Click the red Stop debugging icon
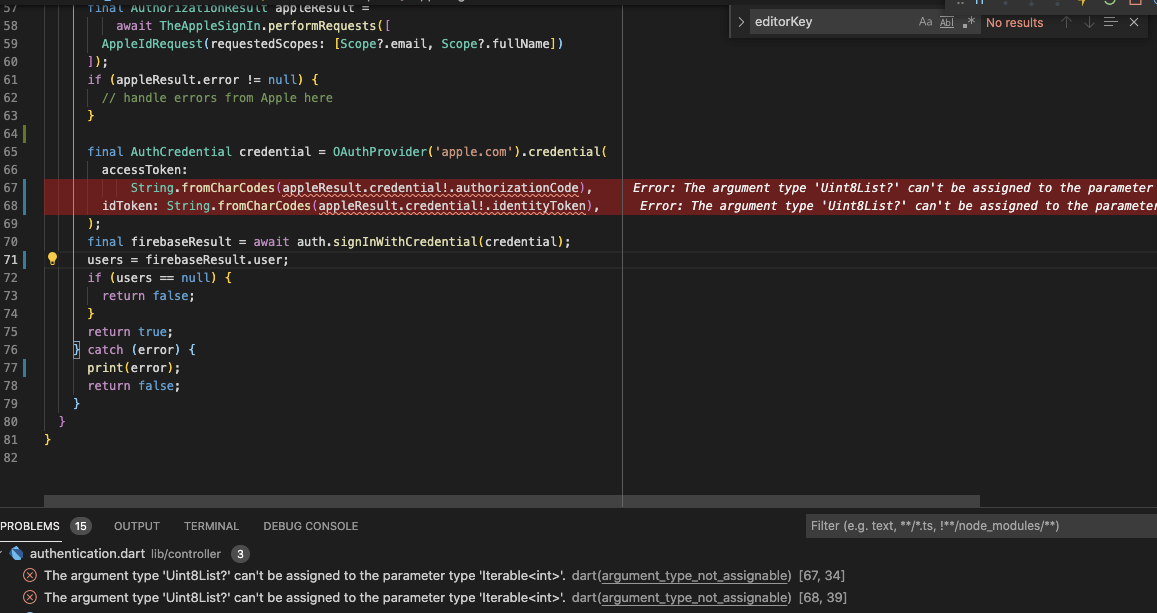 (x=1136, y=3)
